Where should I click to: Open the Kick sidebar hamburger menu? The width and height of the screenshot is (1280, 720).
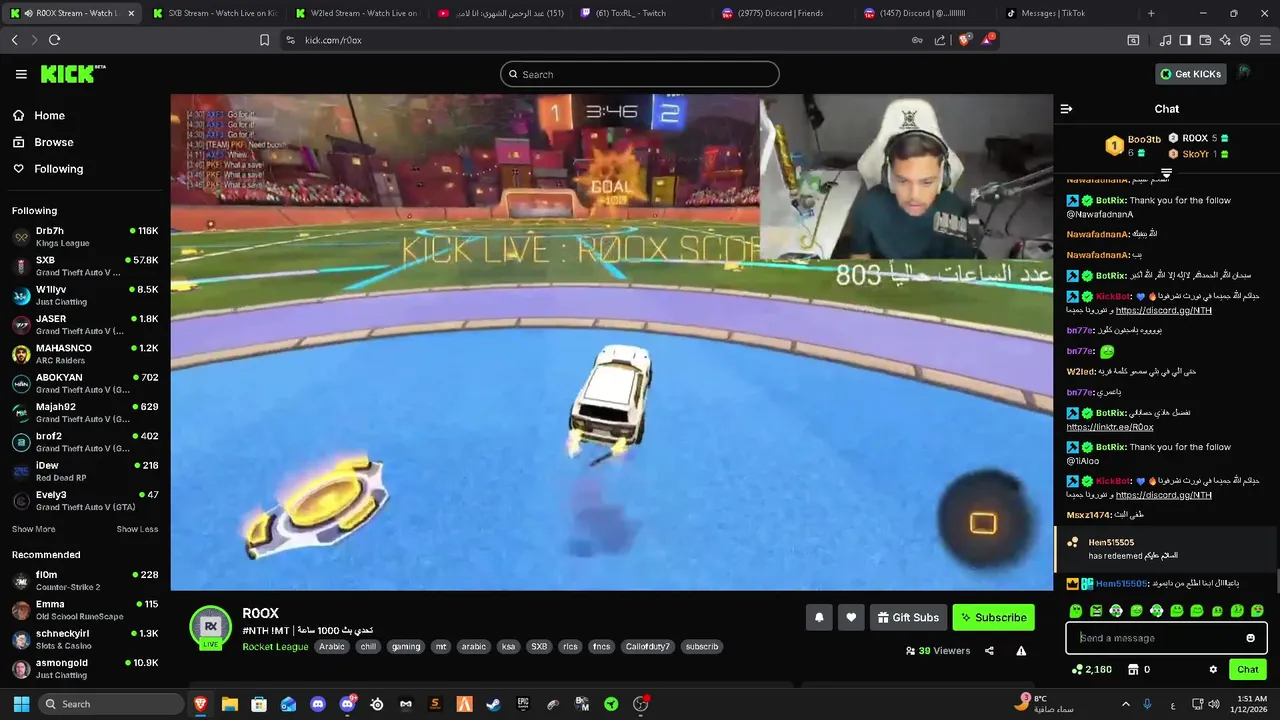(x=21, y=74)
